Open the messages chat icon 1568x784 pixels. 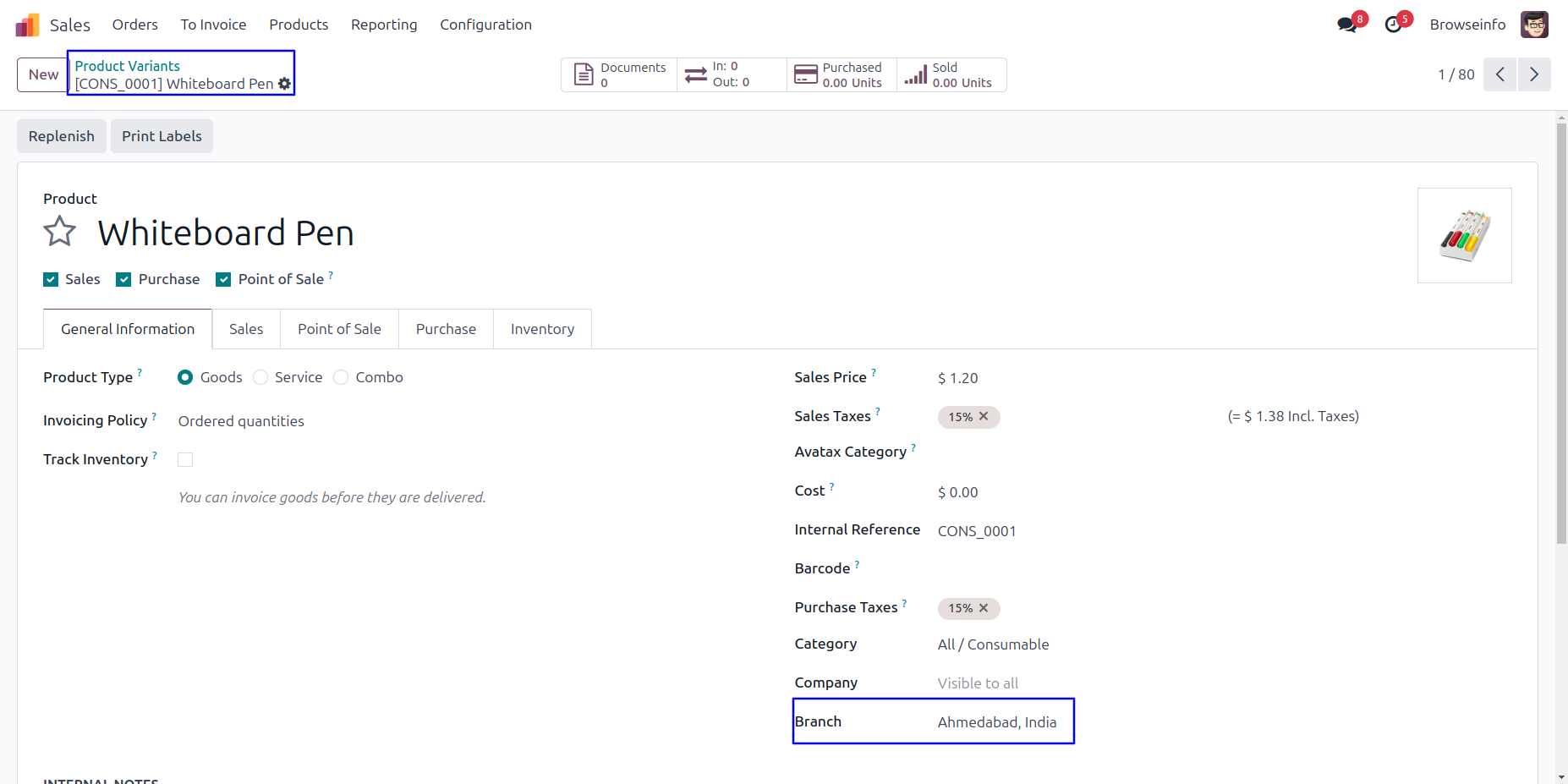coord(1347,25)
